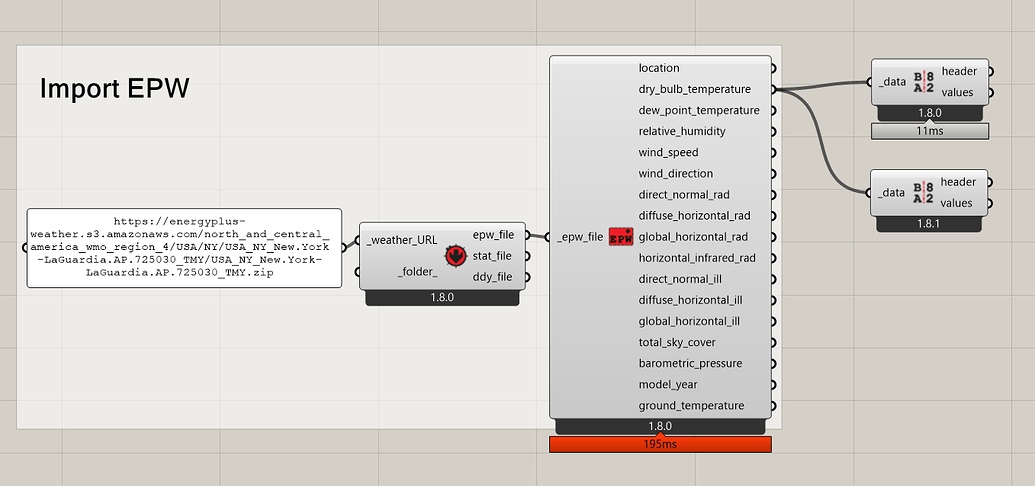Click the global_horizontal_ill output

pyautogui.click(x=688, y=322)
